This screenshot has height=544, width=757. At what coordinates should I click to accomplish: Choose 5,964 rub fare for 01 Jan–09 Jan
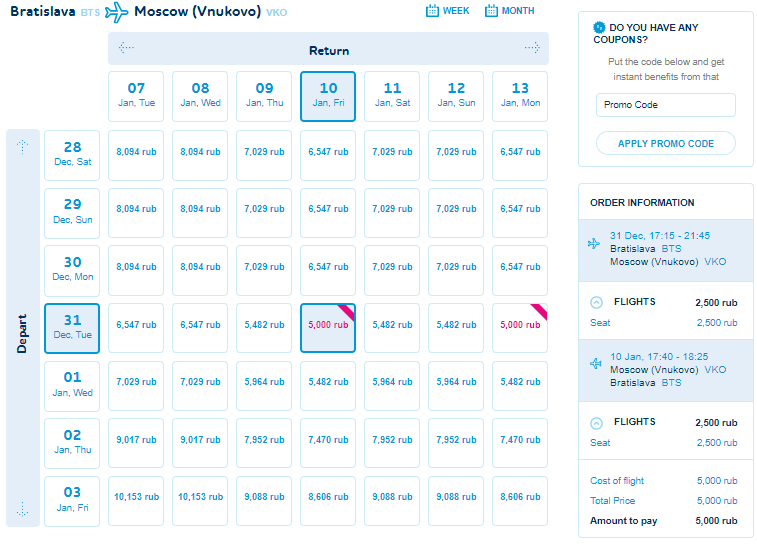click(x=264, y=386)
